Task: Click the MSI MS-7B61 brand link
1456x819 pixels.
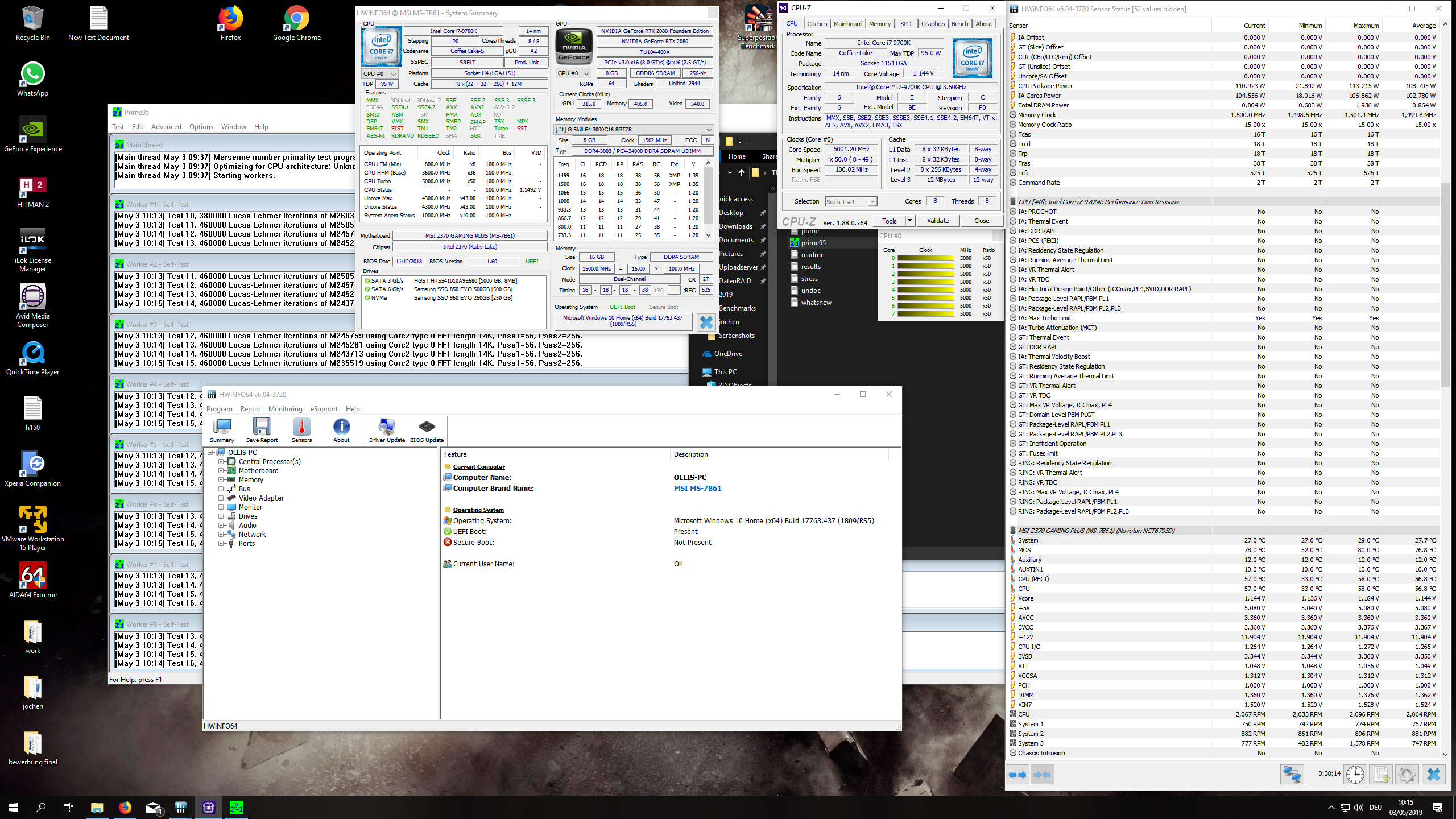Action: [697, 489]
